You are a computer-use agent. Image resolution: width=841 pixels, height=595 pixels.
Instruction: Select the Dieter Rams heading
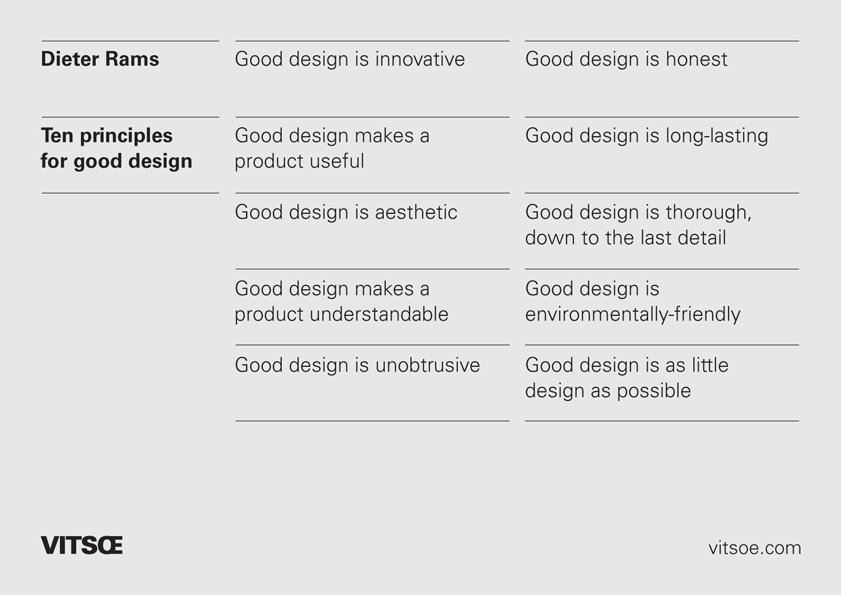coord(100,58)
